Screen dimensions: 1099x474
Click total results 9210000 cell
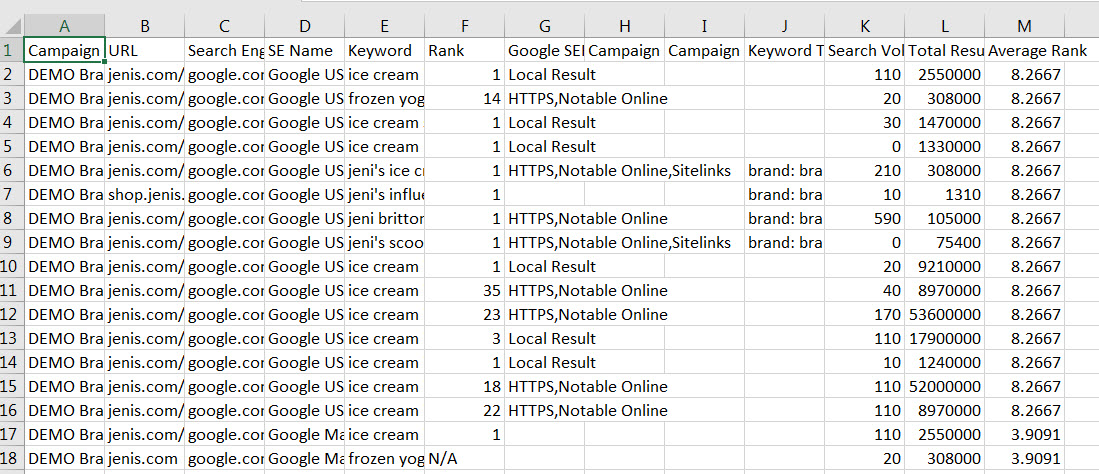944,266
